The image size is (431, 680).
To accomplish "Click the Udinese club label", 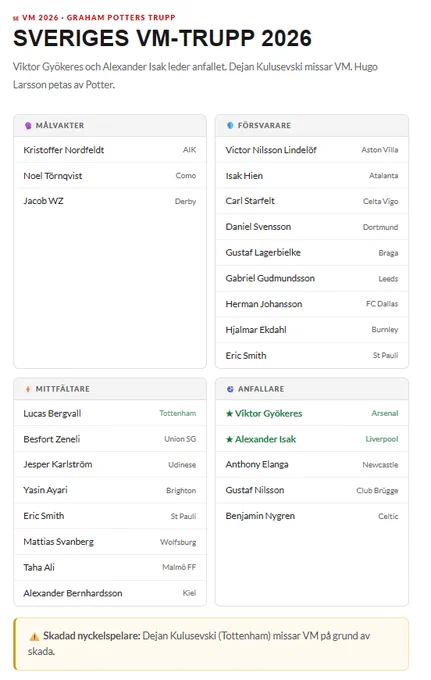I will (x=182, y=465).
